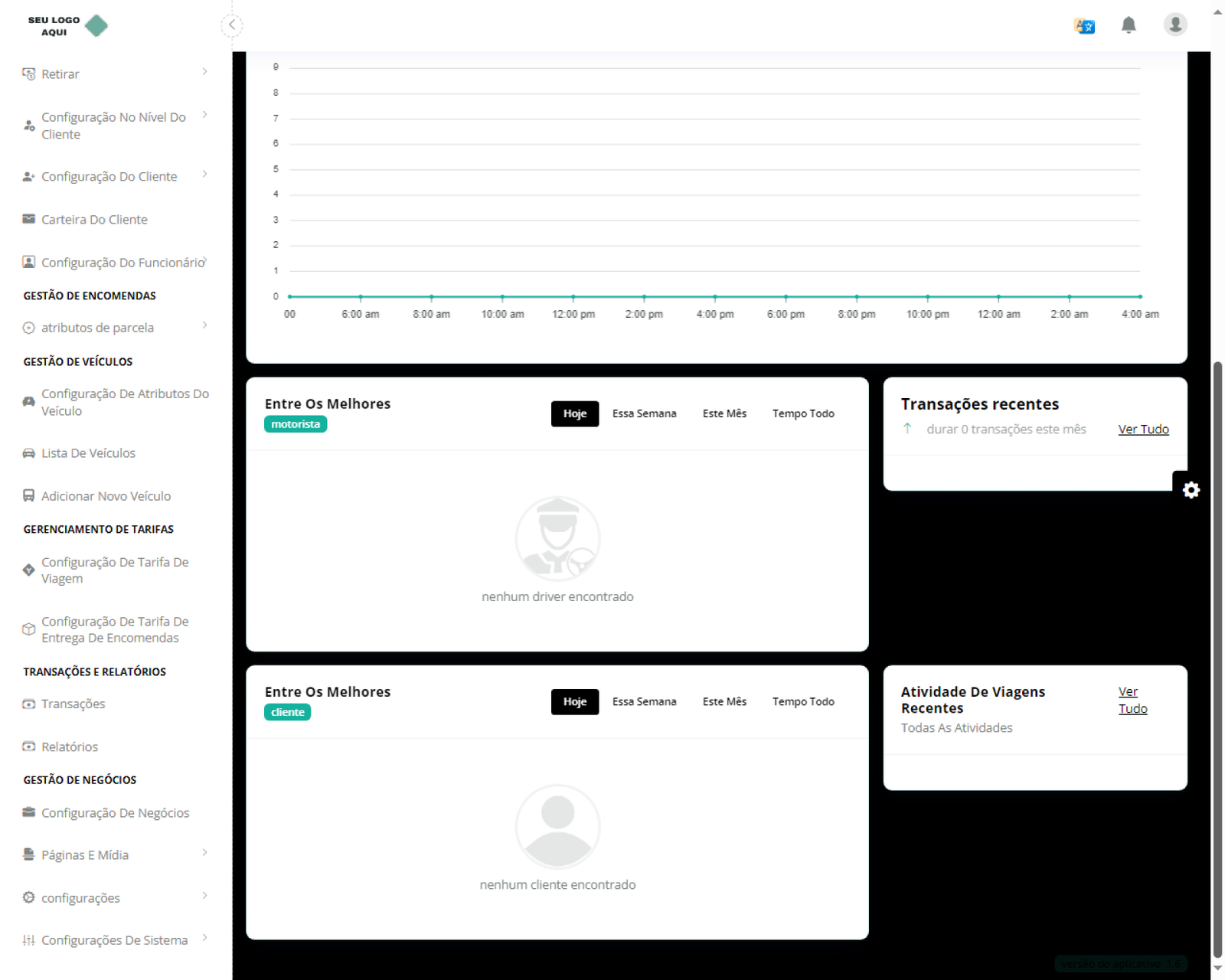1225x980 pixels.
Task: Expand the Retirar menu chevron
Action: point(204,72)
